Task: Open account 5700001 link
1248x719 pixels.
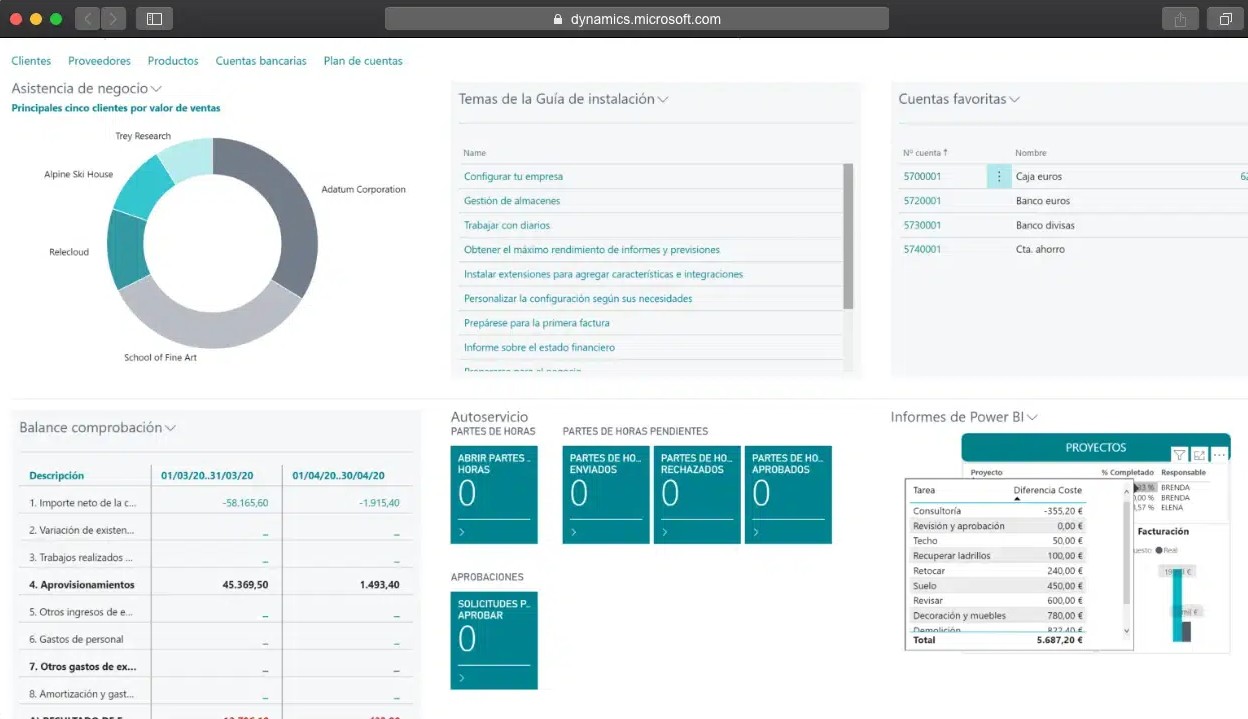Action: click(x=922, y=176)
